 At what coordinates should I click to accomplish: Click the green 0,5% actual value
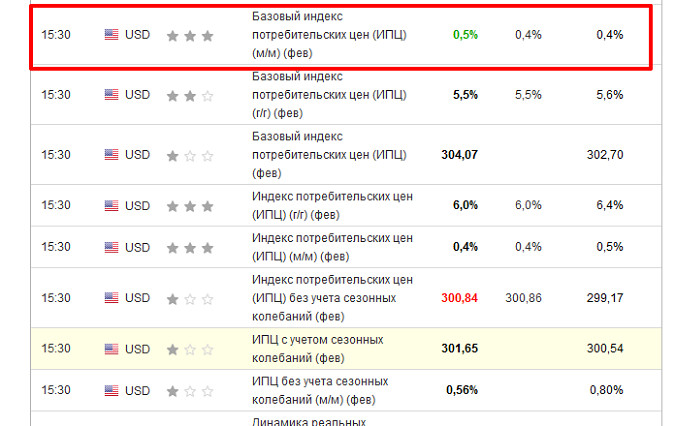tap(465, 35)
